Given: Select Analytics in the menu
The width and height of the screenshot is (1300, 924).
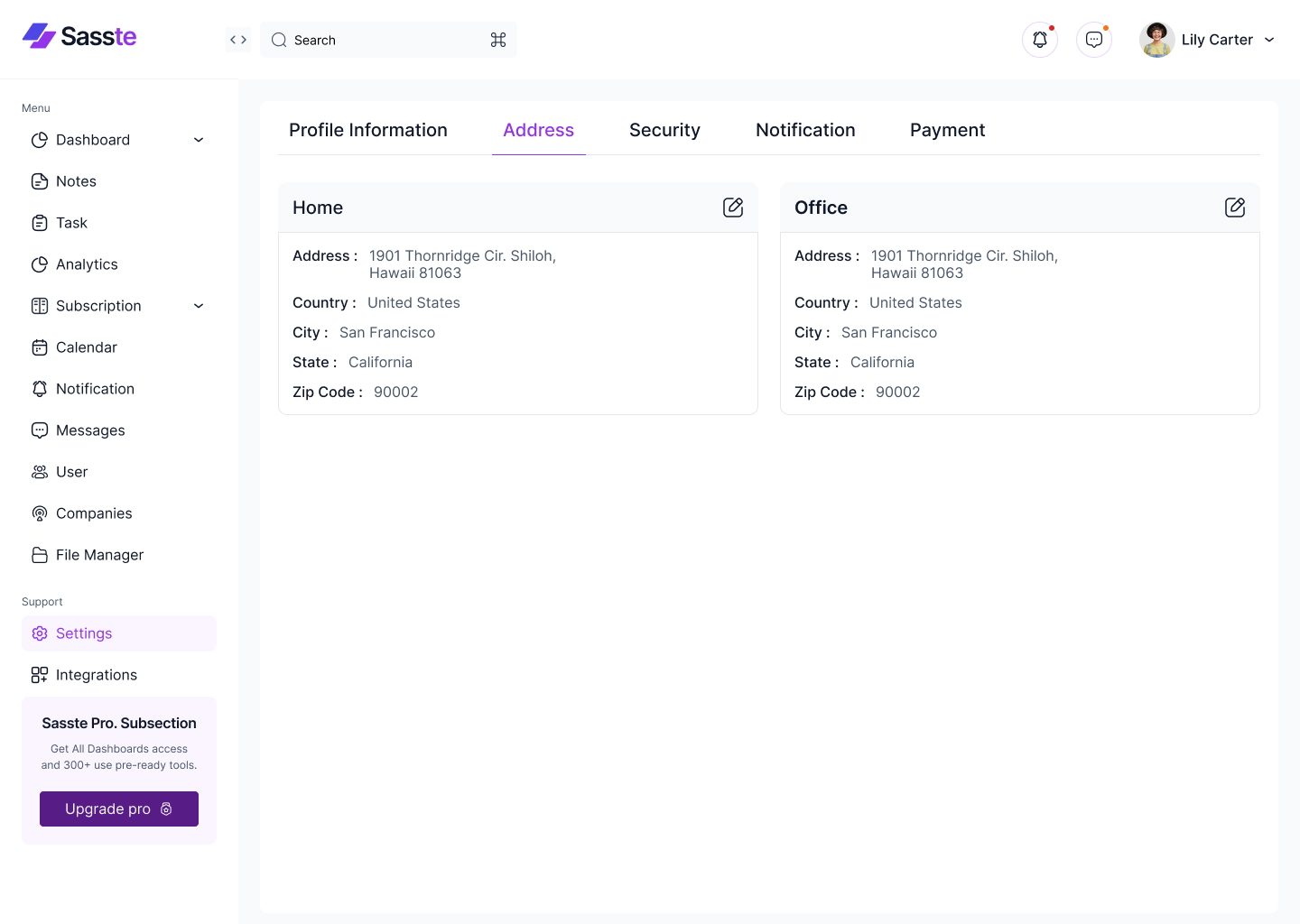Looking at the screenshot, I should click(x=87, y=263).
